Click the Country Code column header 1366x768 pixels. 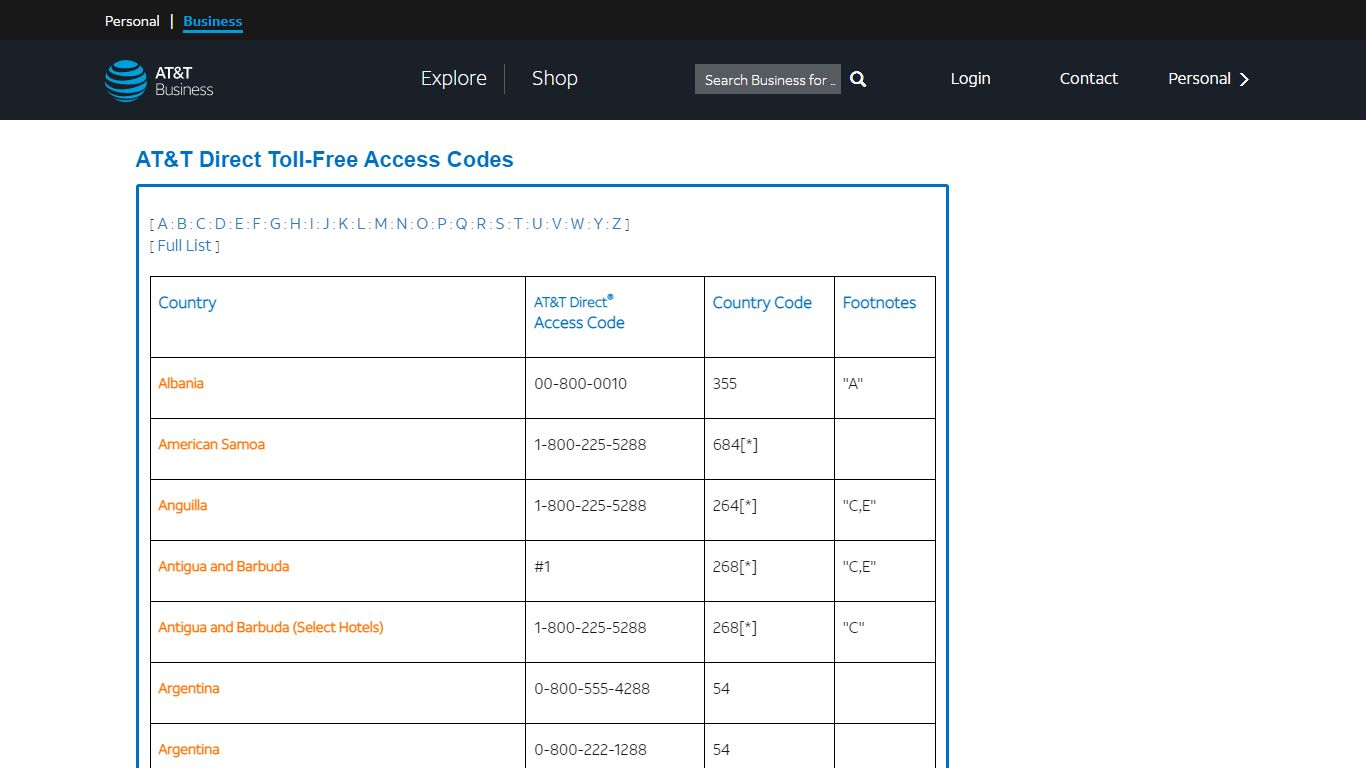(762, 302)
